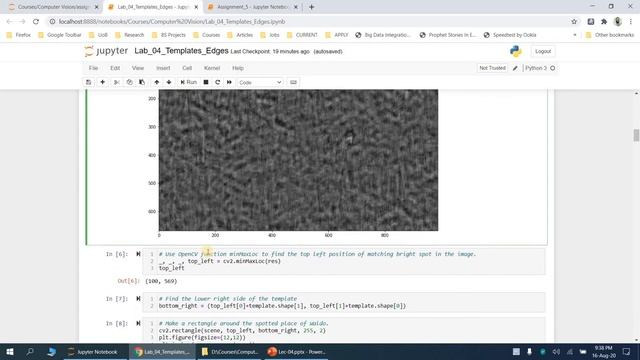This screenshot has height=360, width=640.
Task: Open Lec-04.pptx PowerPoint taskbar item
Action: (x=297, y=351)
